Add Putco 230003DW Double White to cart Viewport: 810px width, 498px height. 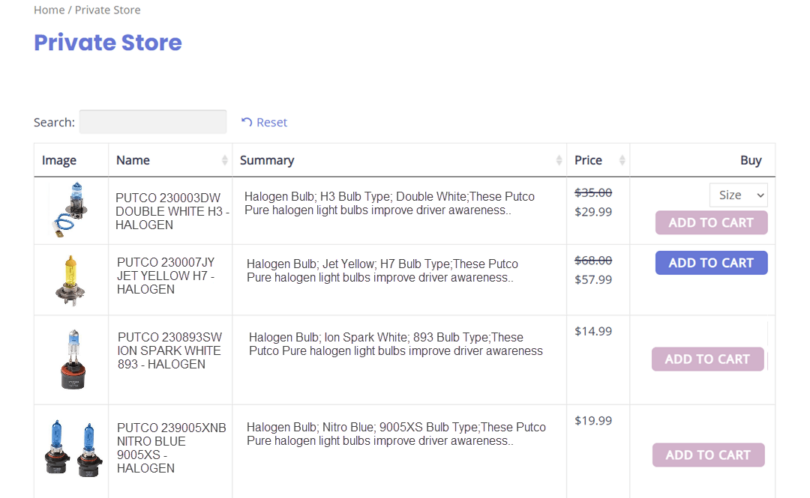(711, 223)
